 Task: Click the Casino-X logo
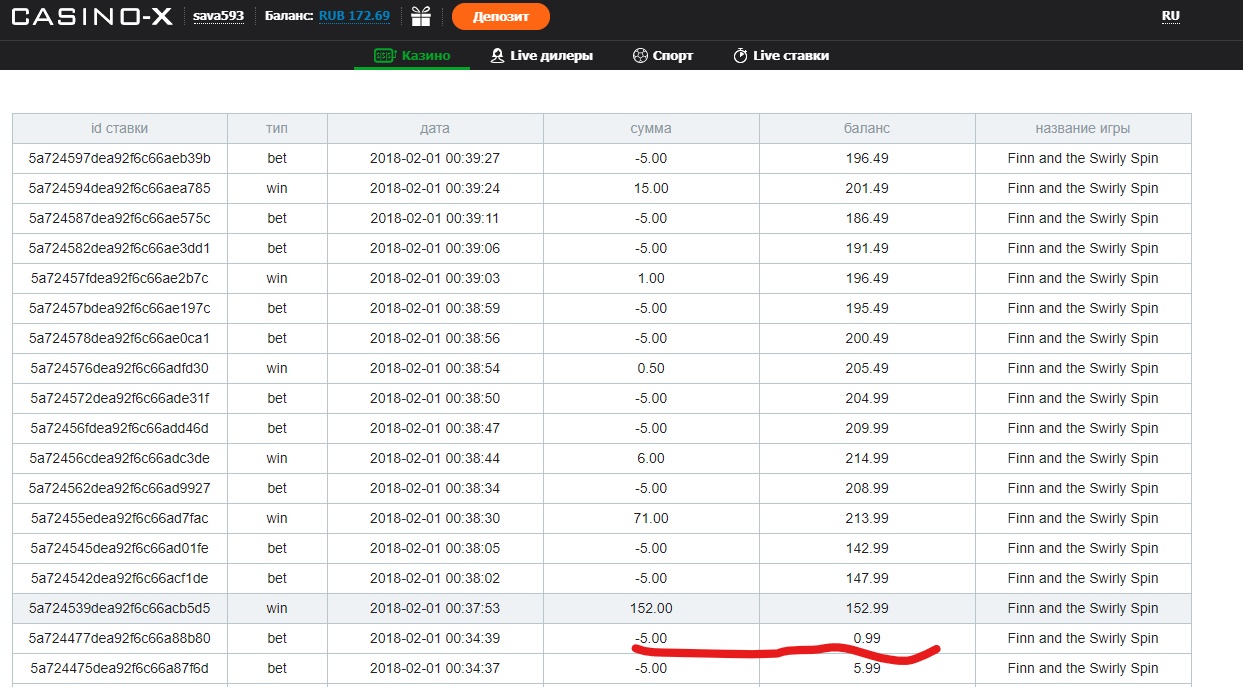[x=92, y=16]
